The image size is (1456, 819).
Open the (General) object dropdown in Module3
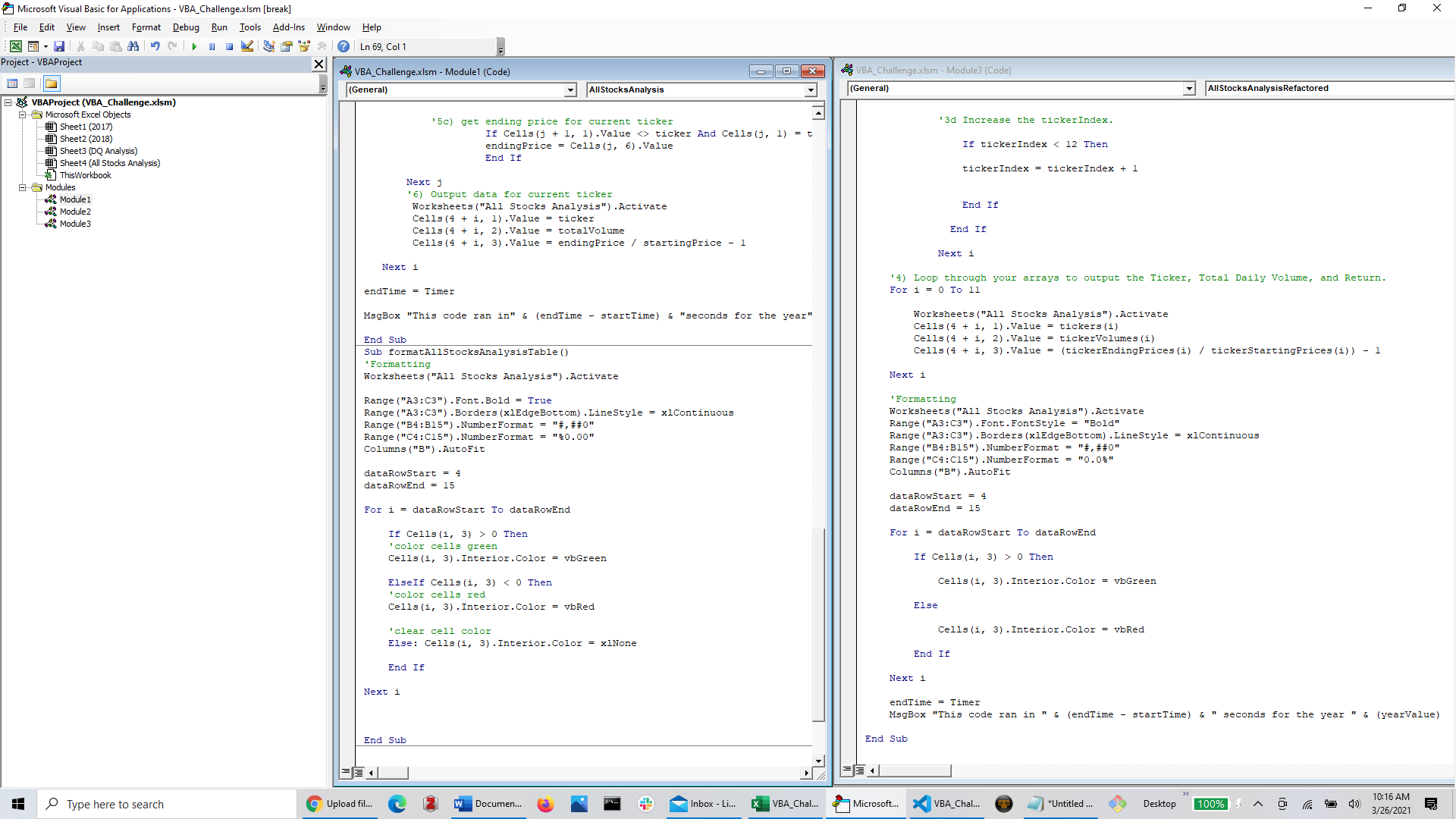pyautogui.click(x=1189, y=89)
